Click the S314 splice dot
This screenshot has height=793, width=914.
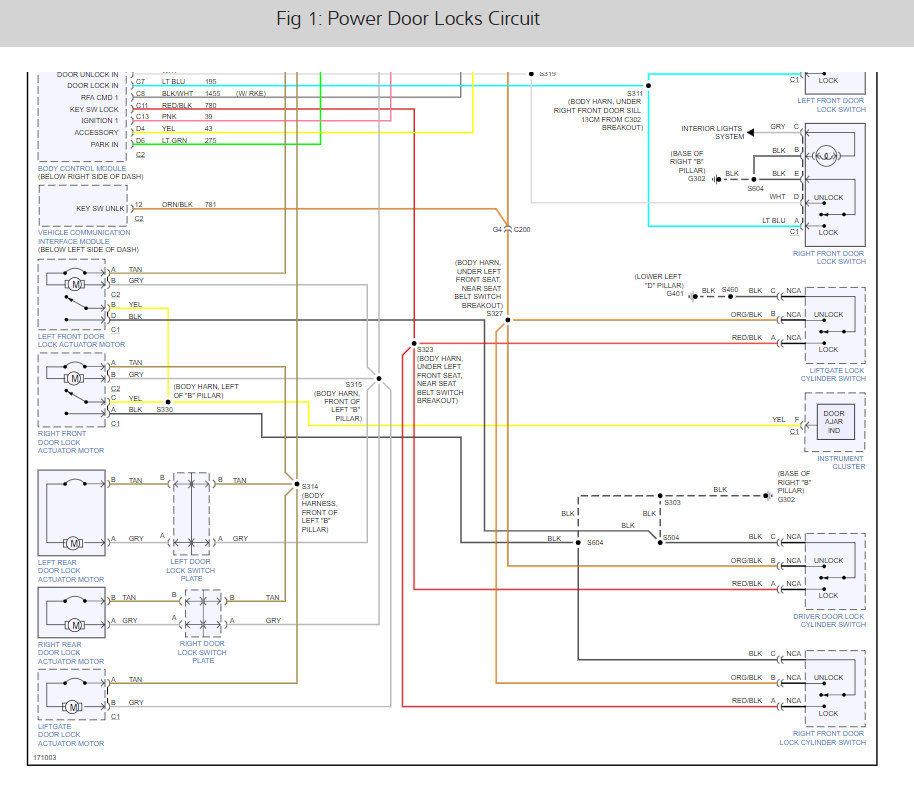pos(297,484)
